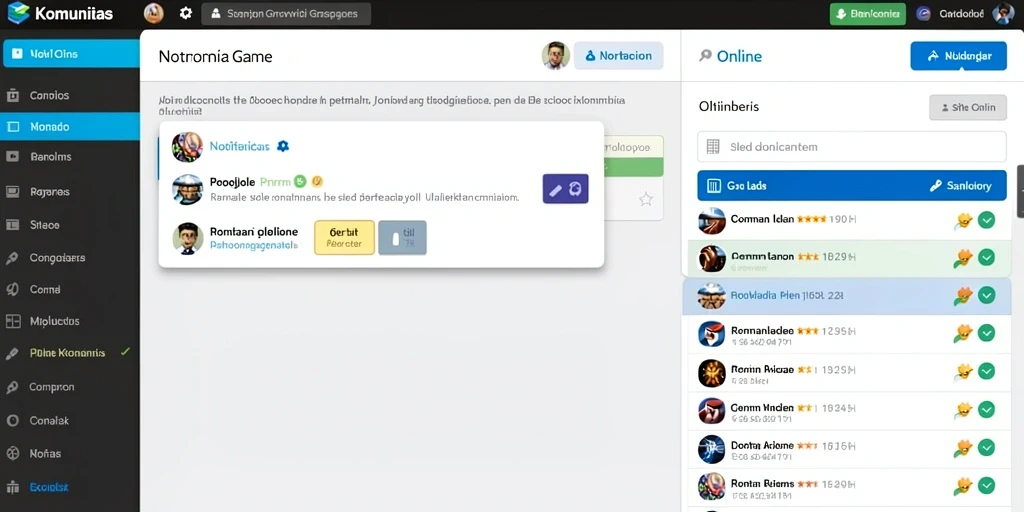Screen dimensions: 1024x512
Task: Expand the Sanloiory sort option
Action: pos(960,186)
